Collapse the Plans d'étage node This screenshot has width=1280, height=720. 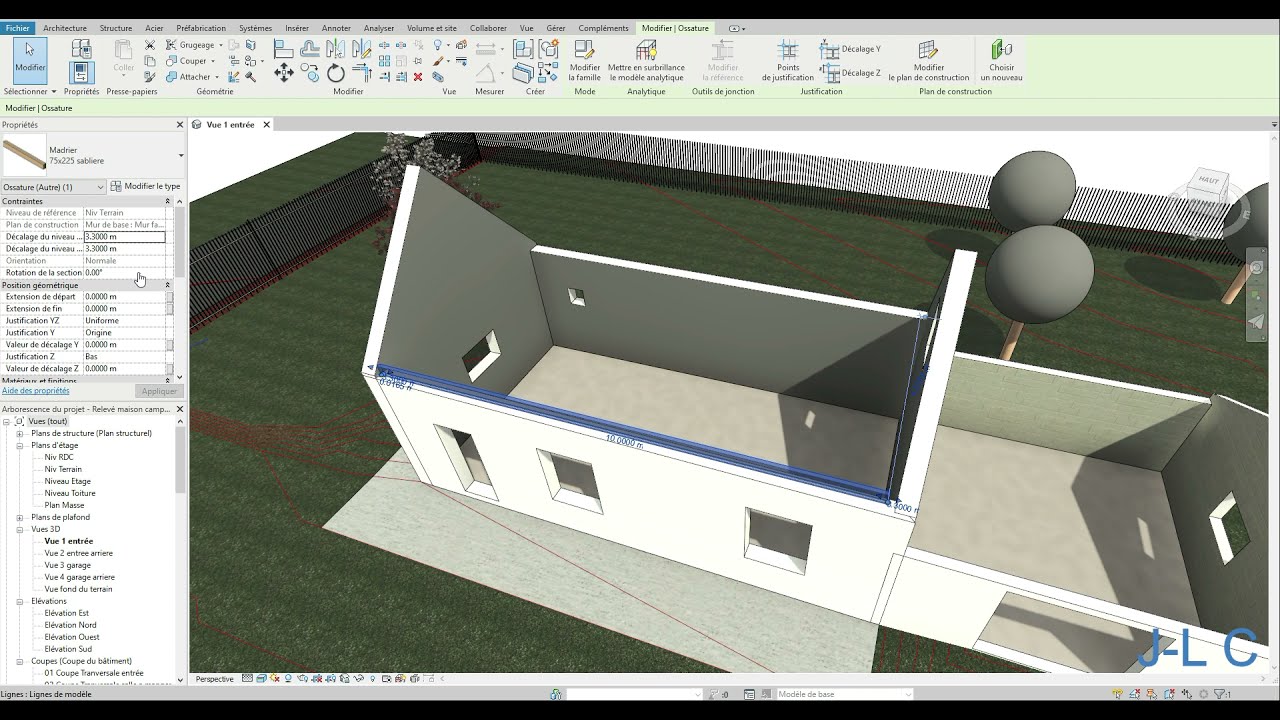20,445
